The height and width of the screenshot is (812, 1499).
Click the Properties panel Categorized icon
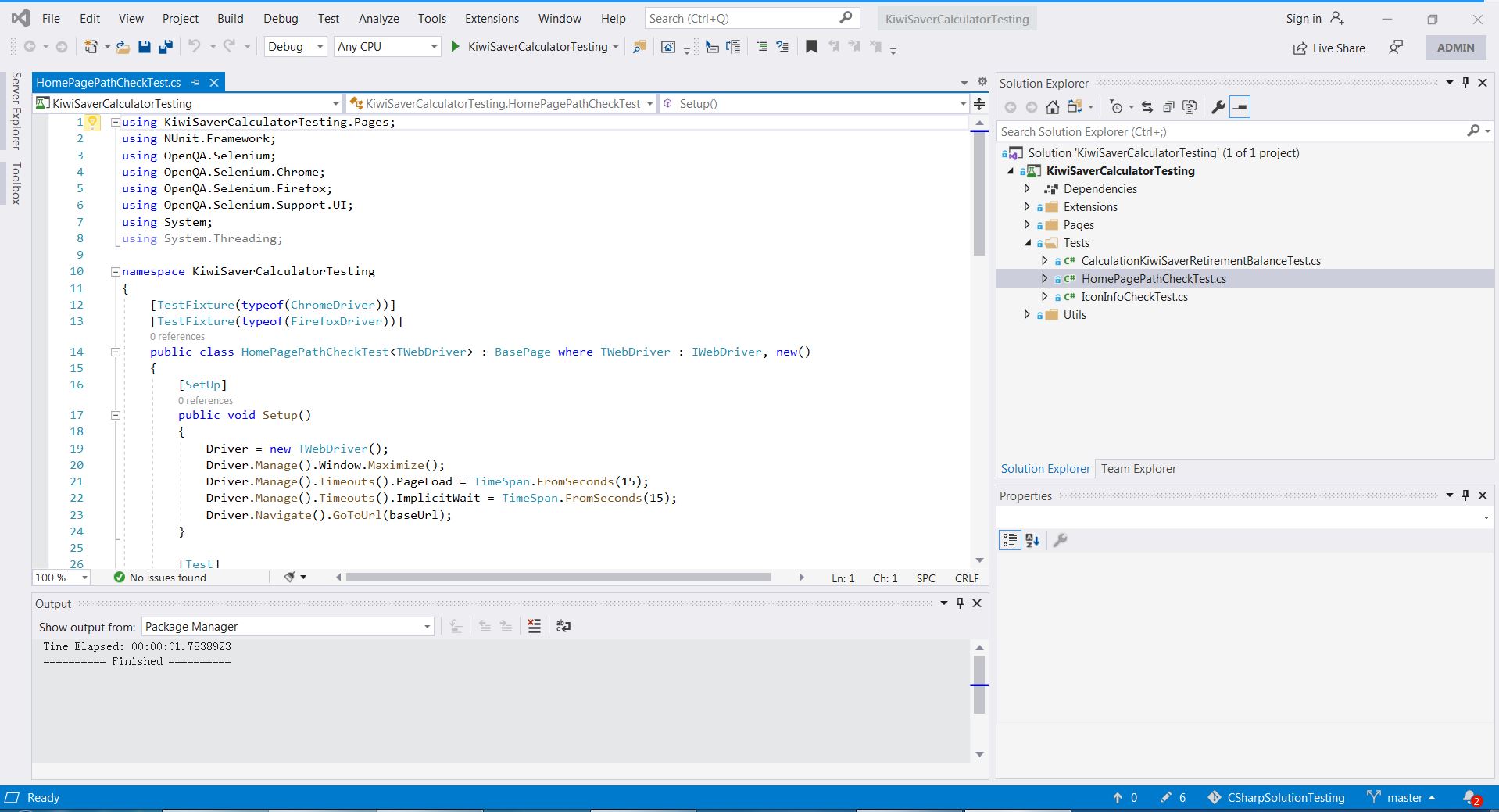point(1011,540)
